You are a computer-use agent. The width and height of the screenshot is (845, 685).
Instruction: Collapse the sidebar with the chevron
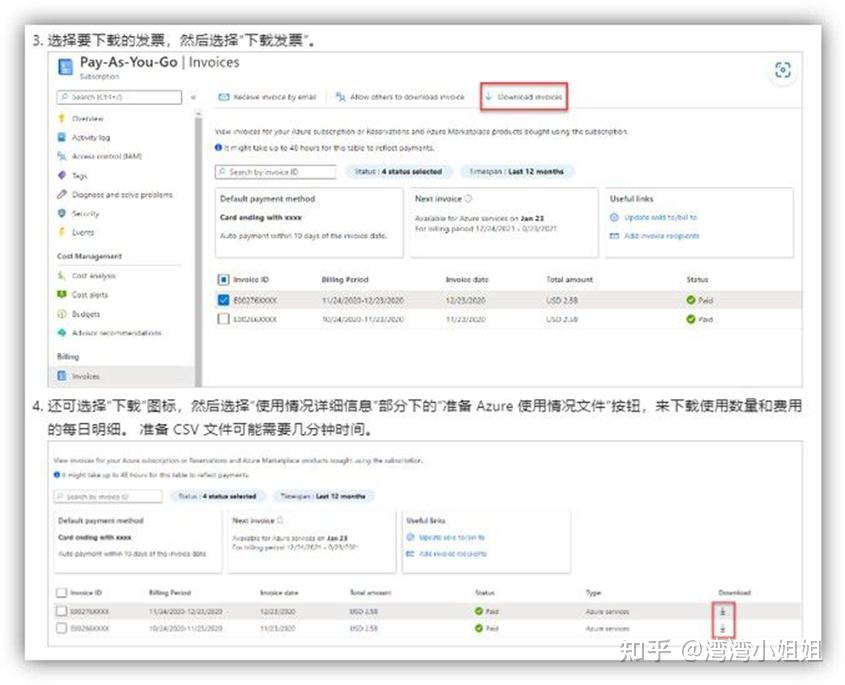click(191, 96)
